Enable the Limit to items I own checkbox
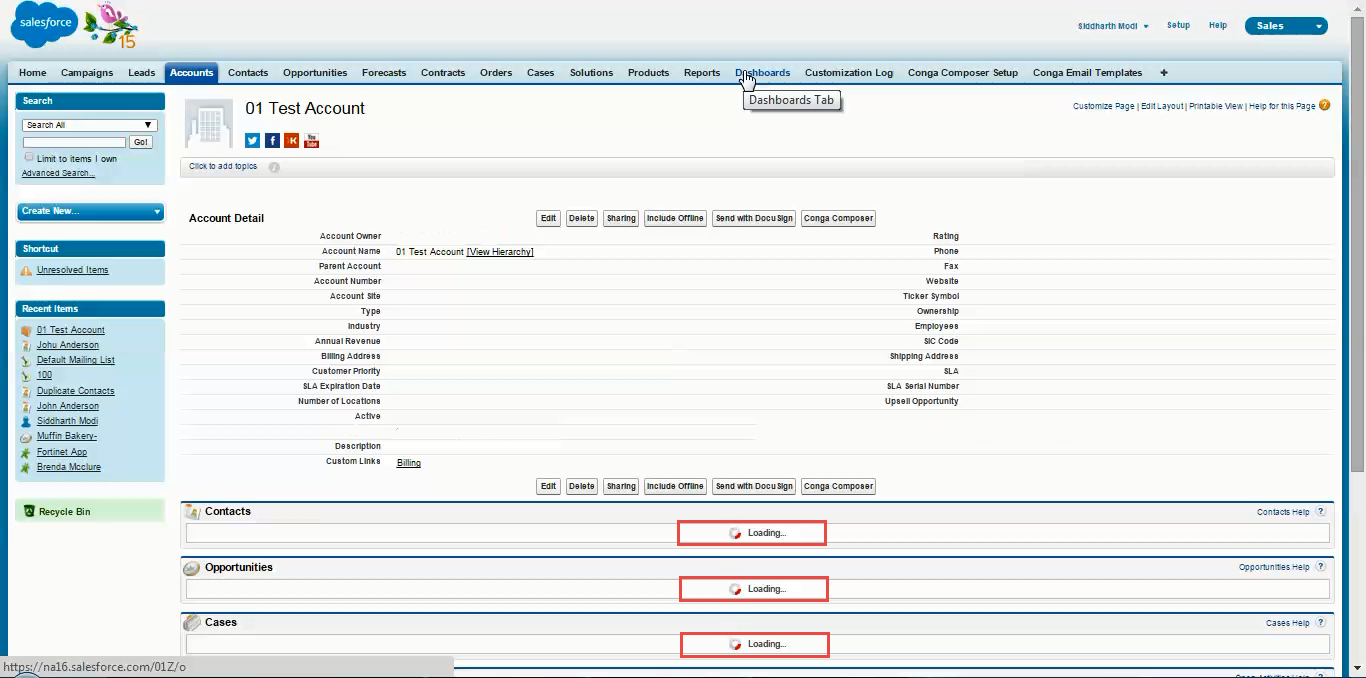This screenshot has width=1366, height=678. click(x=29, y=158)
